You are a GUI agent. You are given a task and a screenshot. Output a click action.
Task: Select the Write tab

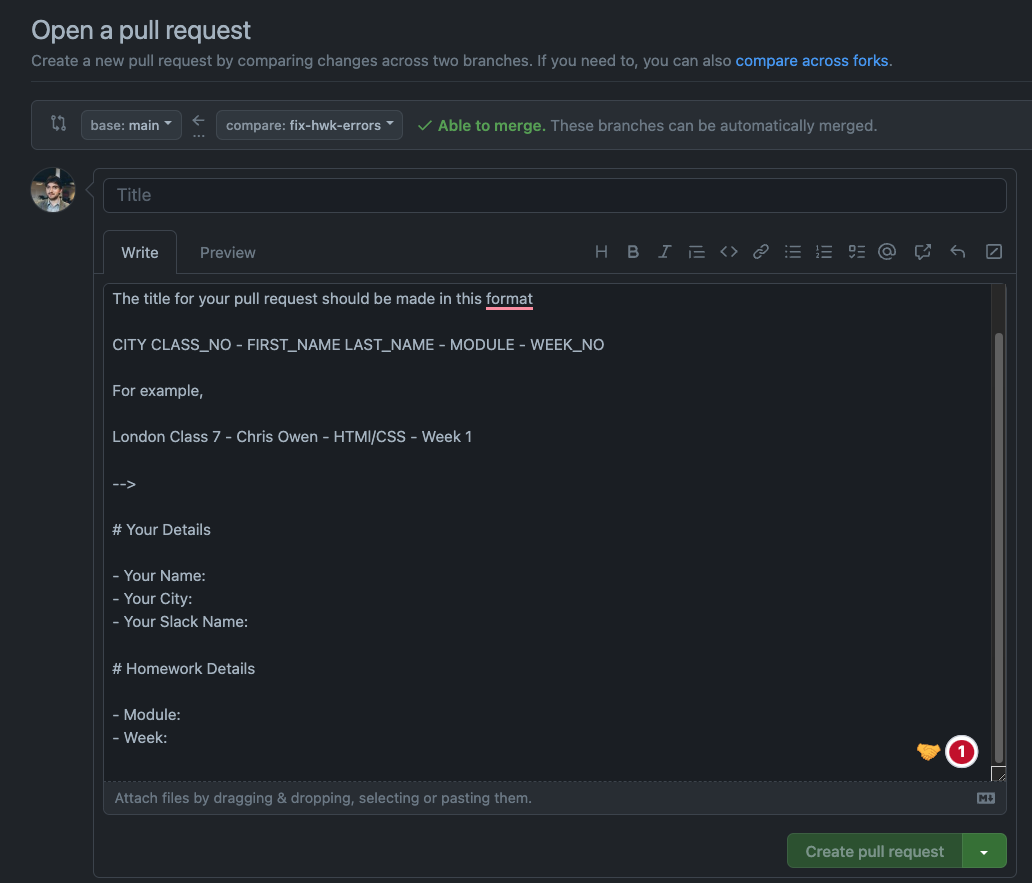tap(139, 252)
